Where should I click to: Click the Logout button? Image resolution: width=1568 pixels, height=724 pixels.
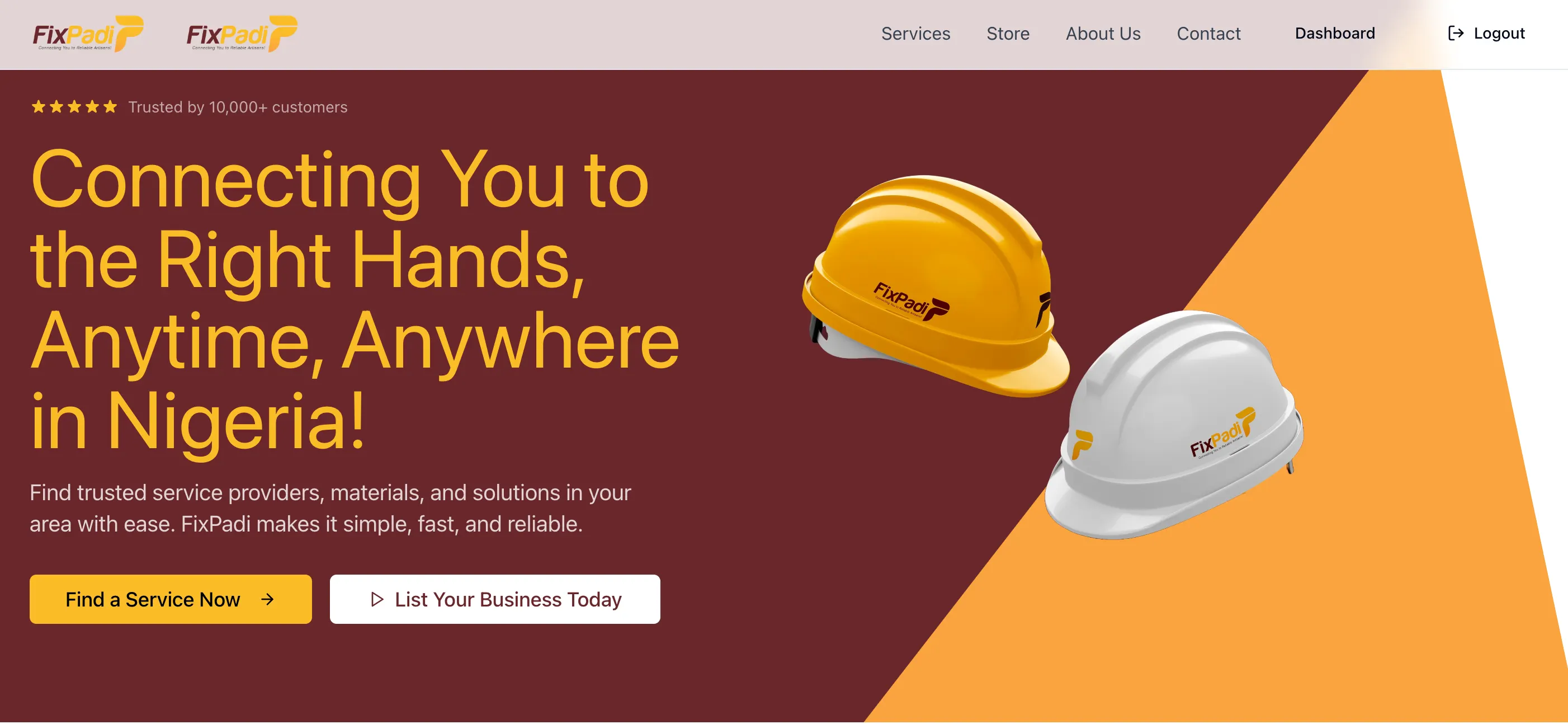1486,34
